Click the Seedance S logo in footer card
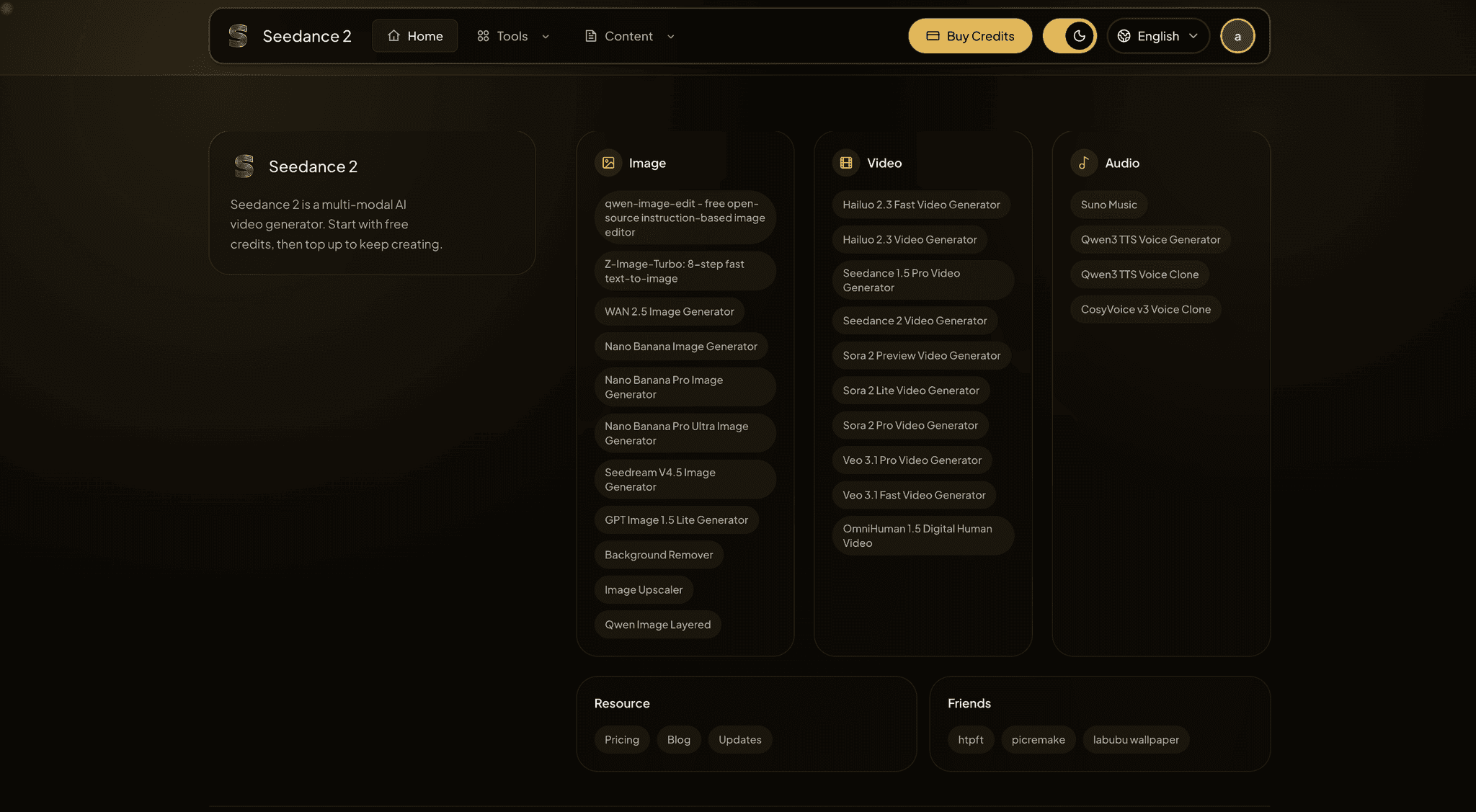This screenshot has width=1476, height=812. [244, 166]
